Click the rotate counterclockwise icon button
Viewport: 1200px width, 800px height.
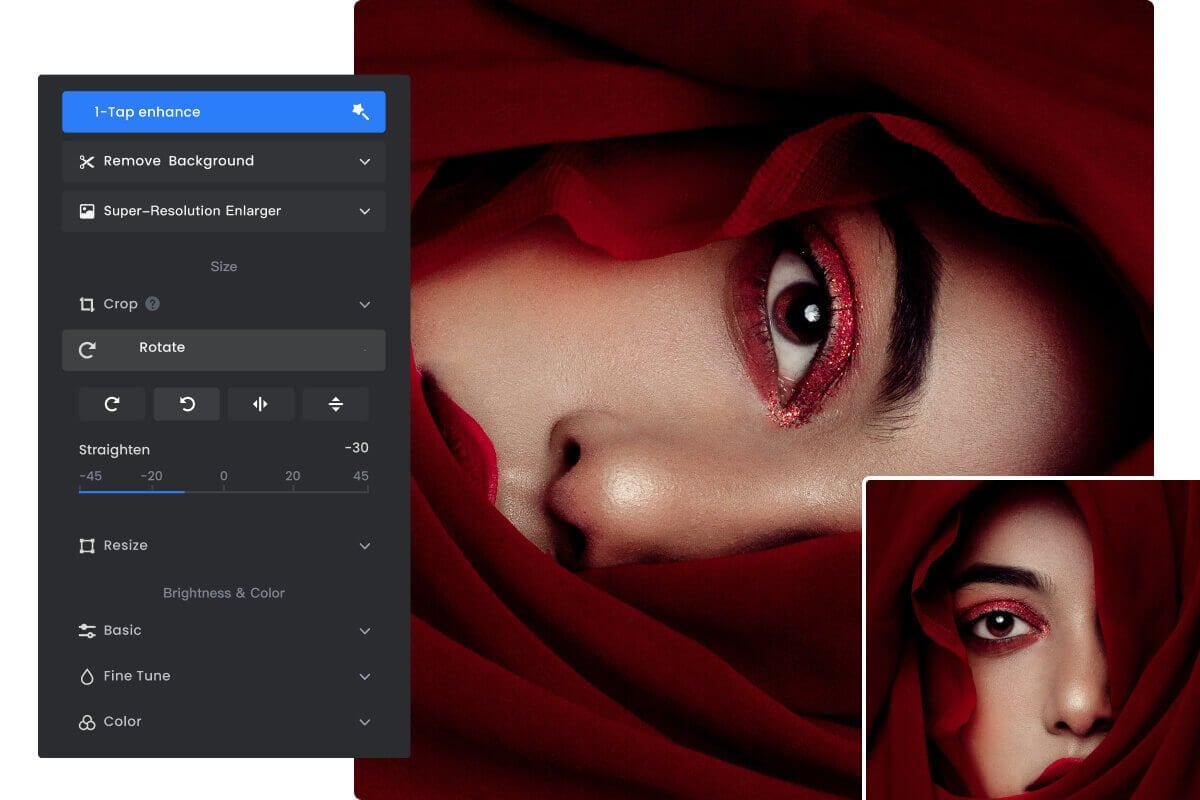point(186,404)
